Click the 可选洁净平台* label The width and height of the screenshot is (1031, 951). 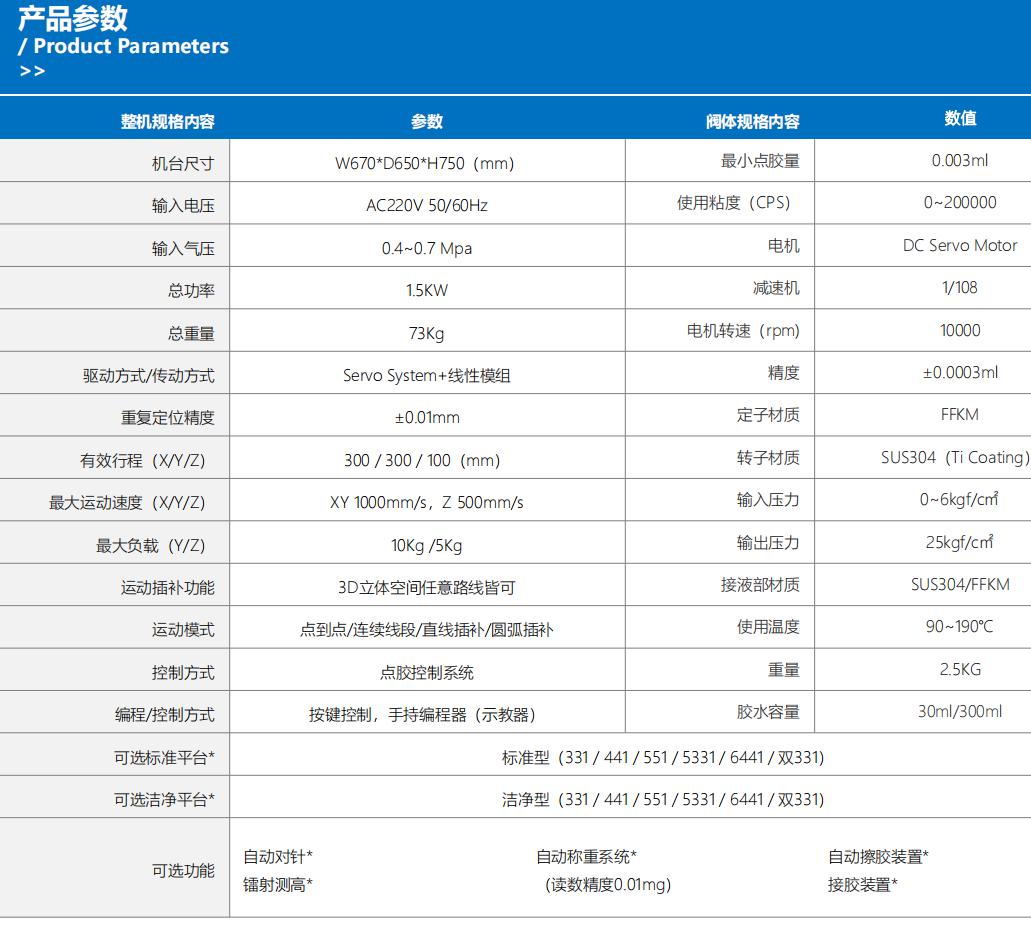point(164,799)
